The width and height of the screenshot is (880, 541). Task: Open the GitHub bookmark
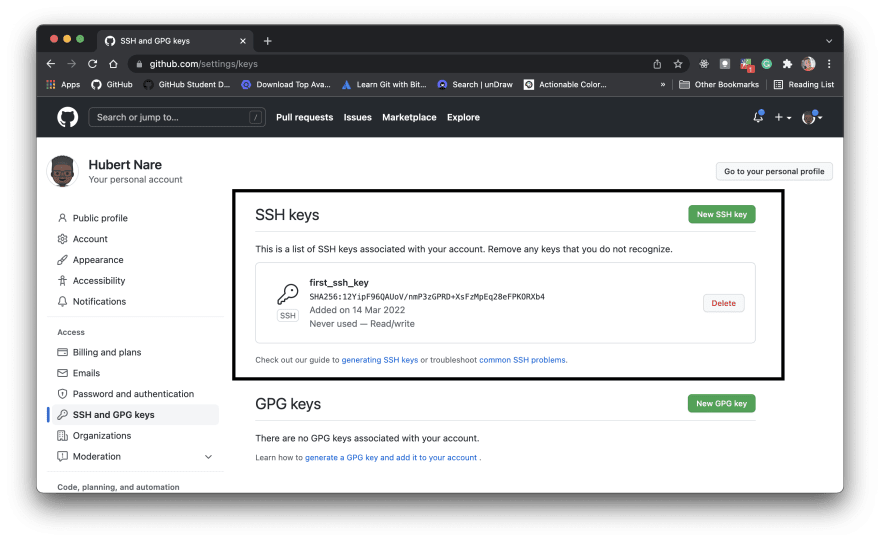coord(112,85)
